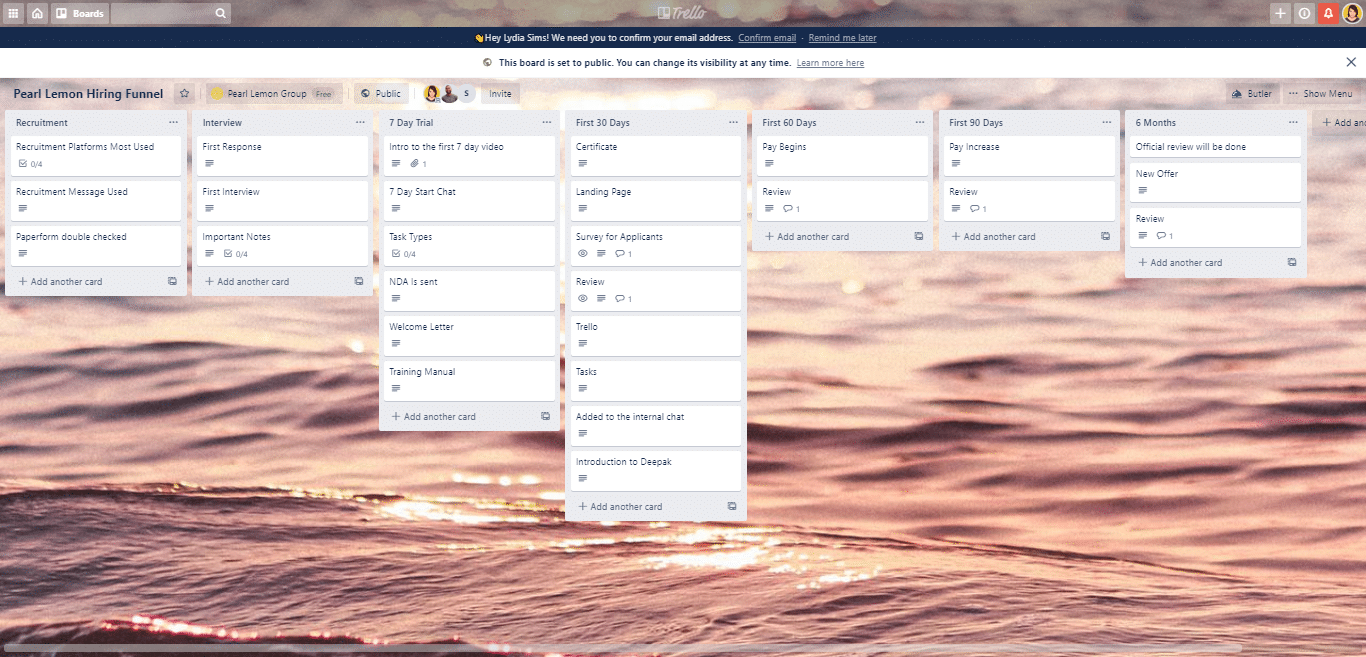
Task: Click the Invite button
Action: pyautogui.click(x=500, y=93)
